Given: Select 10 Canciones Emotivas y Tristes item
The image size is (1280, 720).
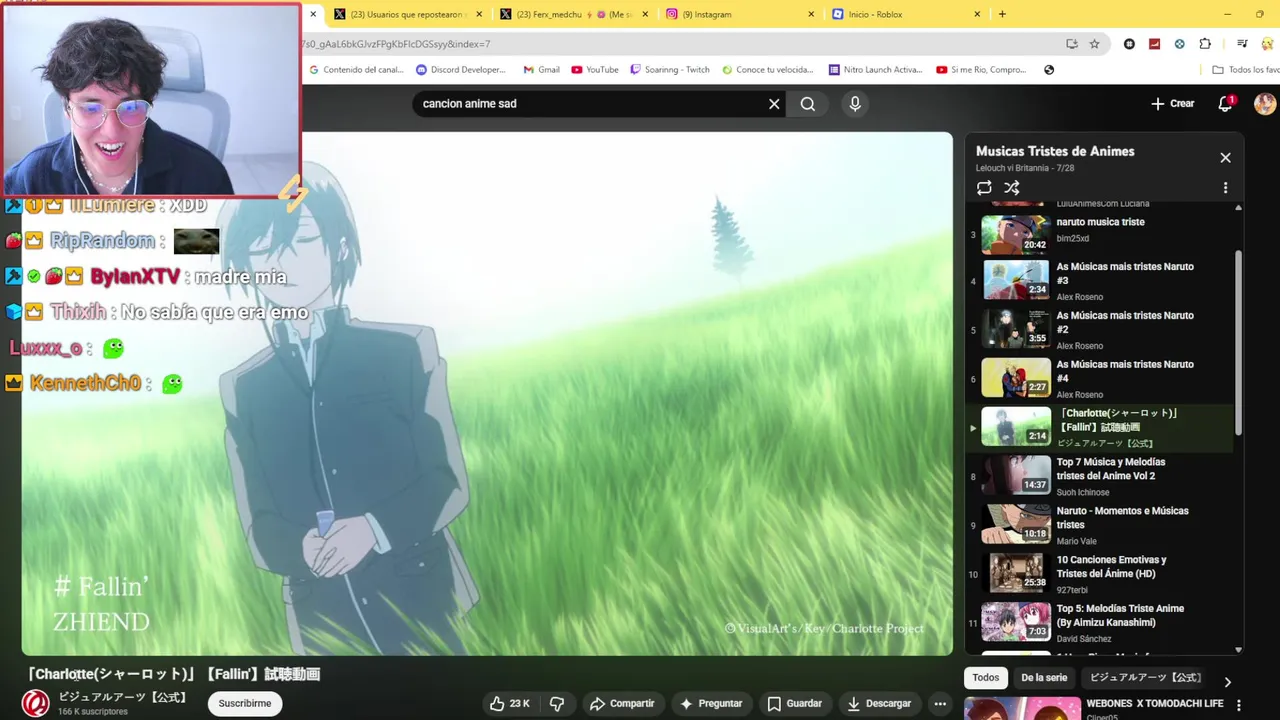Looking at the screenshot, I should click(1100, 574).
